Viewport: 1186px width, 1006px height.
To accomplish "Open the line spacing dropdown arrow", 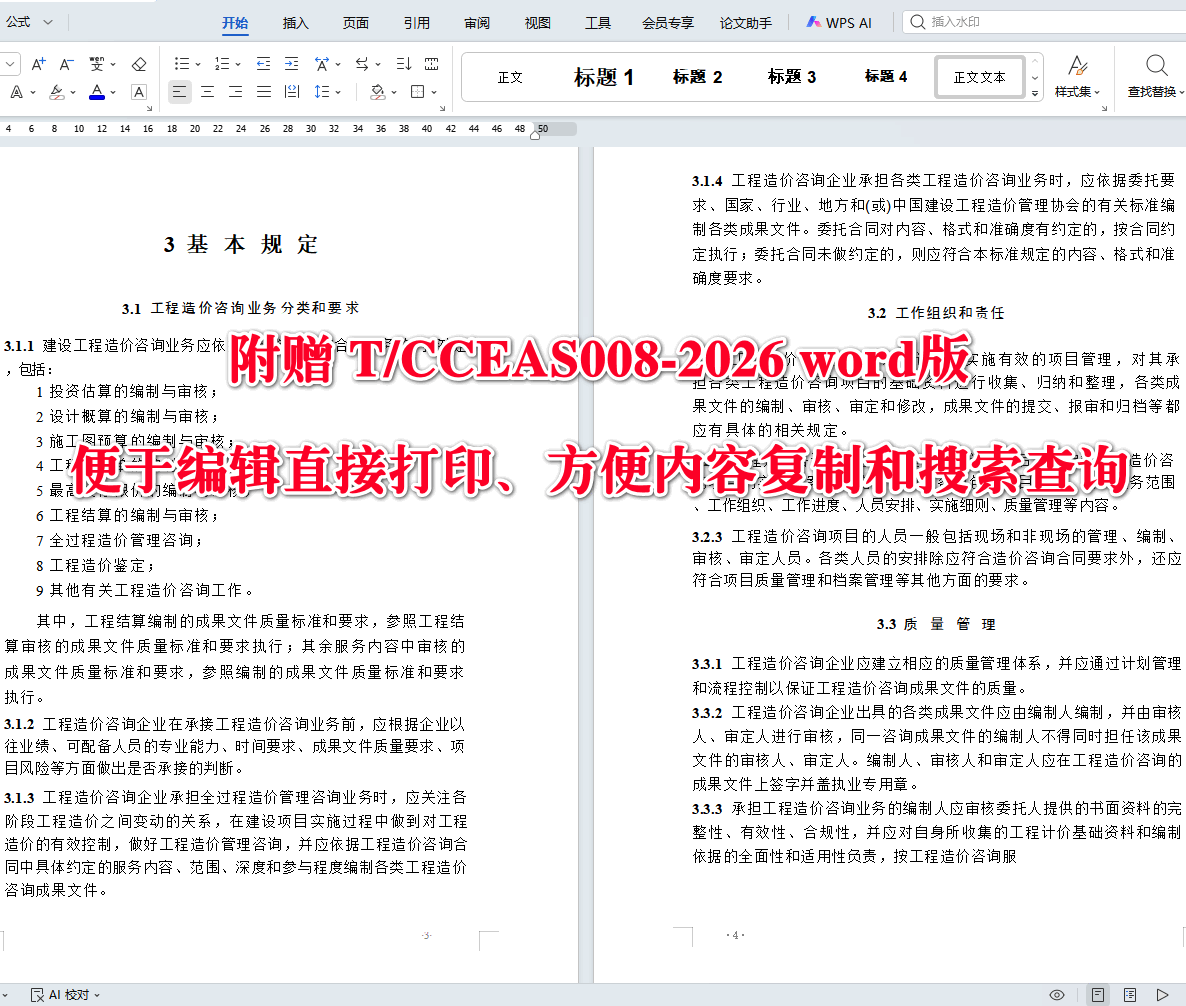I will tap(338, 92).
